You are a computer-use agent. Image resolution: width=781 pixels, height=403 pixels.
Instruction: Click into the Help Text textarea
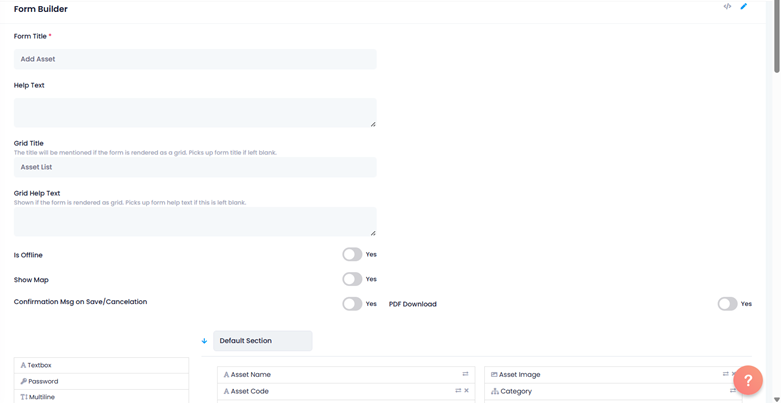coord(195,112)
